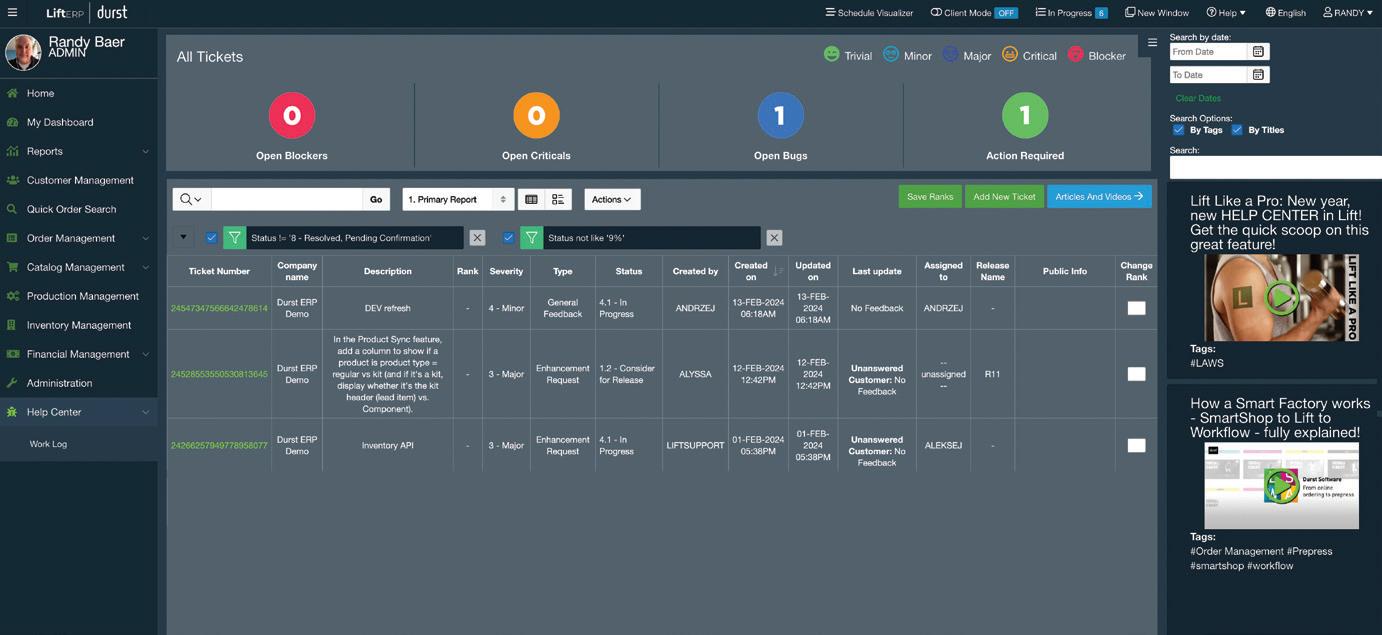The height and width of the screenshot is (635, 1382).
Task: Filter by Critical severity face icon
Action: pyautogui.click(x=1010, y=54)
